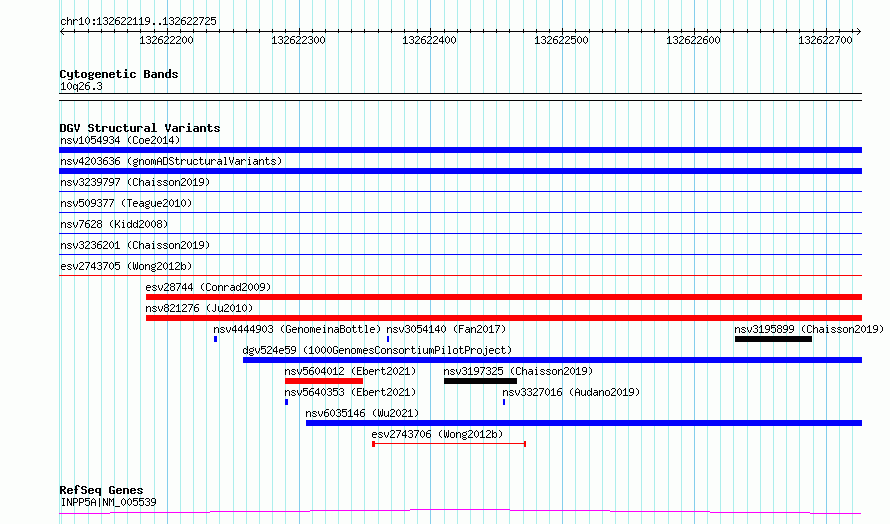Click nsv509377 (Teague2010) label
The width and height of the screenshot is (890, 524).
(x=126, y=203)
